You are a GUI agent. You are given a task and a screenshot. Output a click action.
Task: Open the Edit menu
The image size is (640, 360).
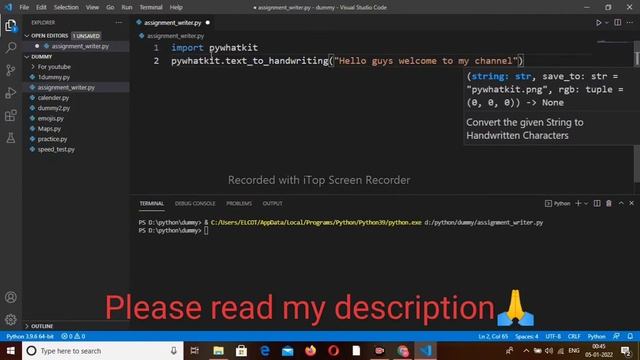click(41, 7)
